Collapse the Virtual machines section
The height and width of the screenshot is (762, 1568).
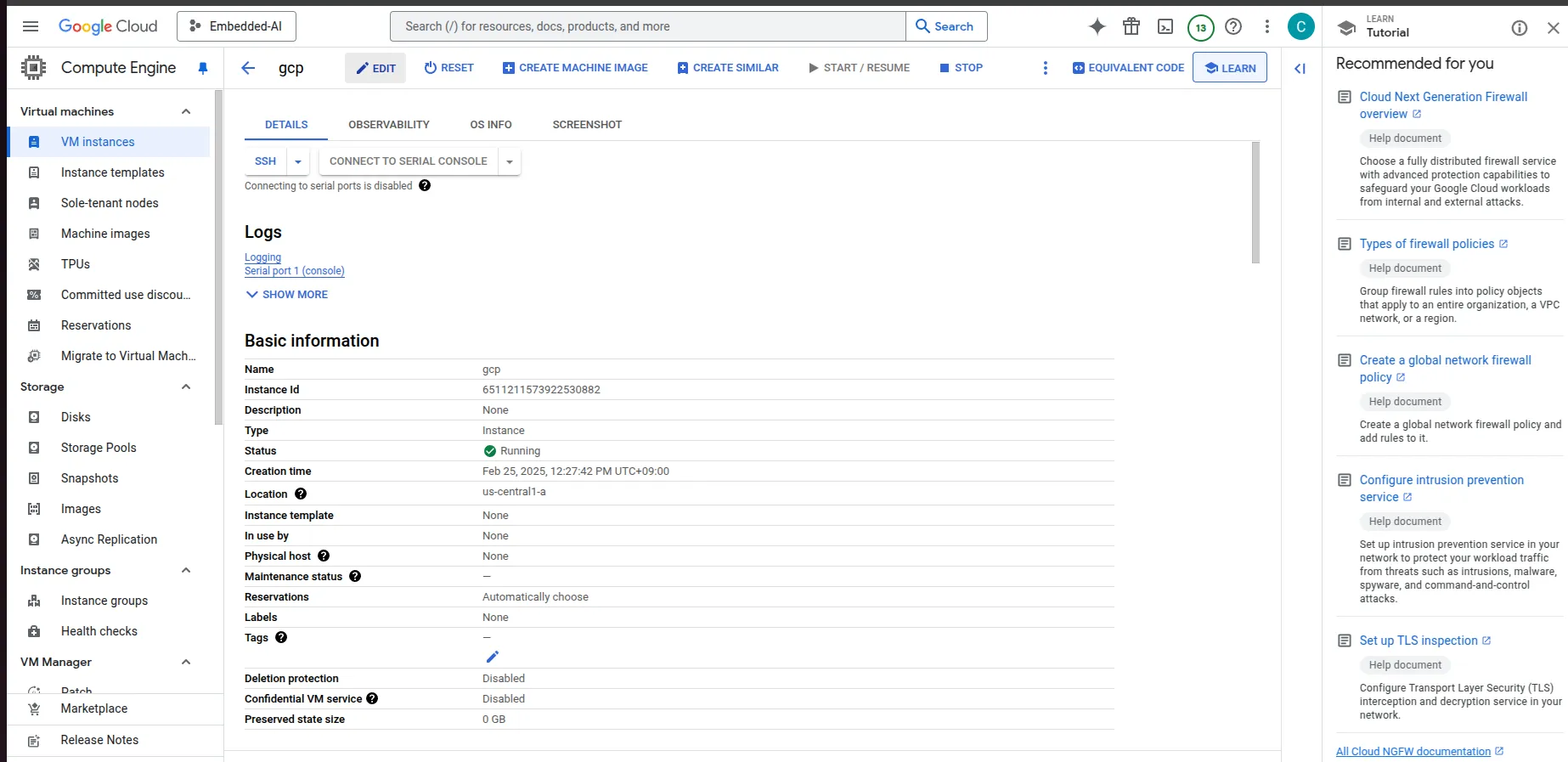point(186,111)
